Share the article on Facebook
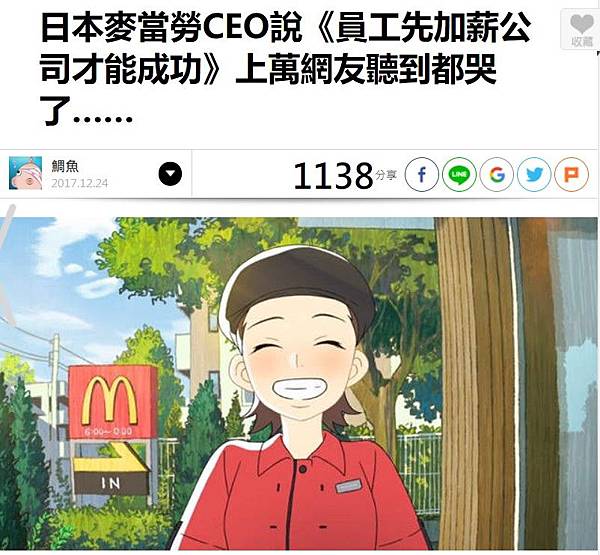The image size is (600, 555). [x=421, y=174]
